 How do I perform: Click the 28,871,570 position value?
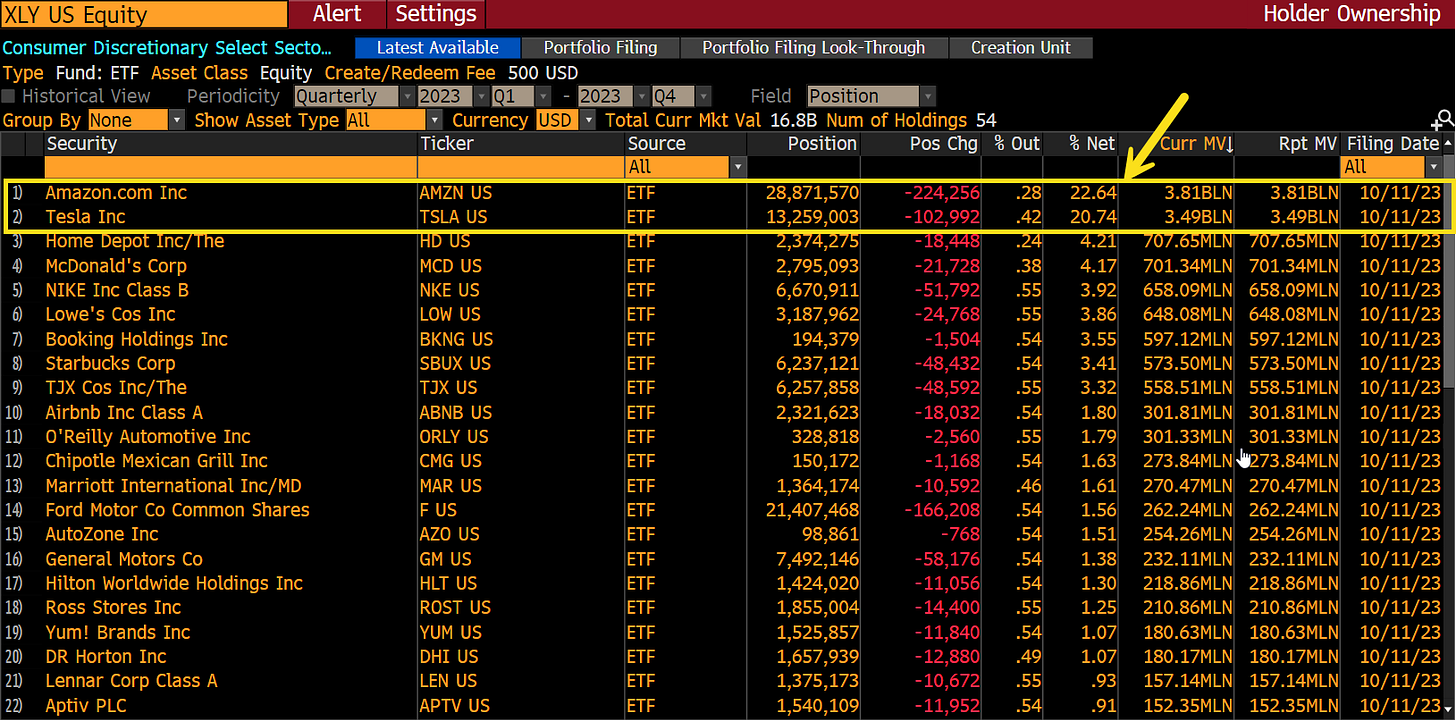(810, 193)
